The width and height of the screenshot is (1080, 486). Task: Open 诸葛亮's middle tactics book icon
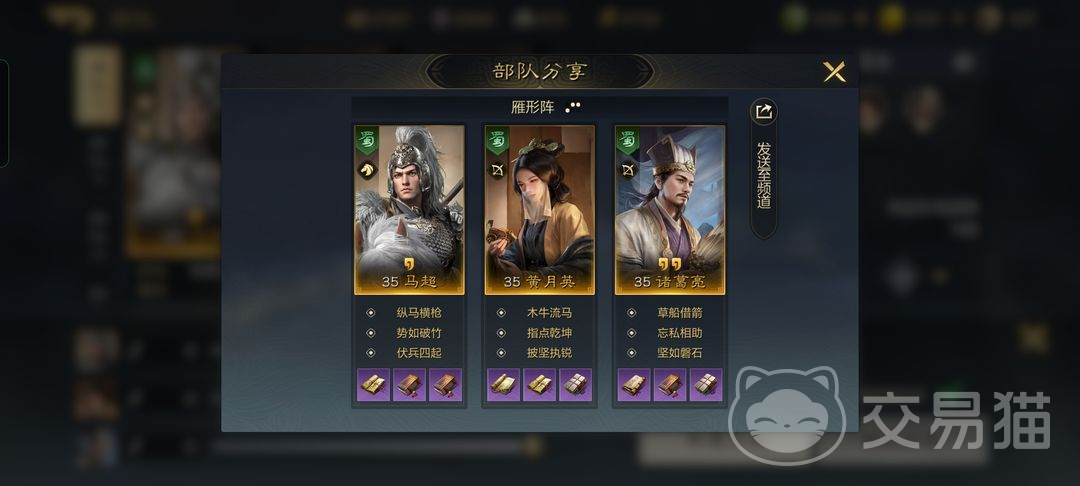point(669,385)
